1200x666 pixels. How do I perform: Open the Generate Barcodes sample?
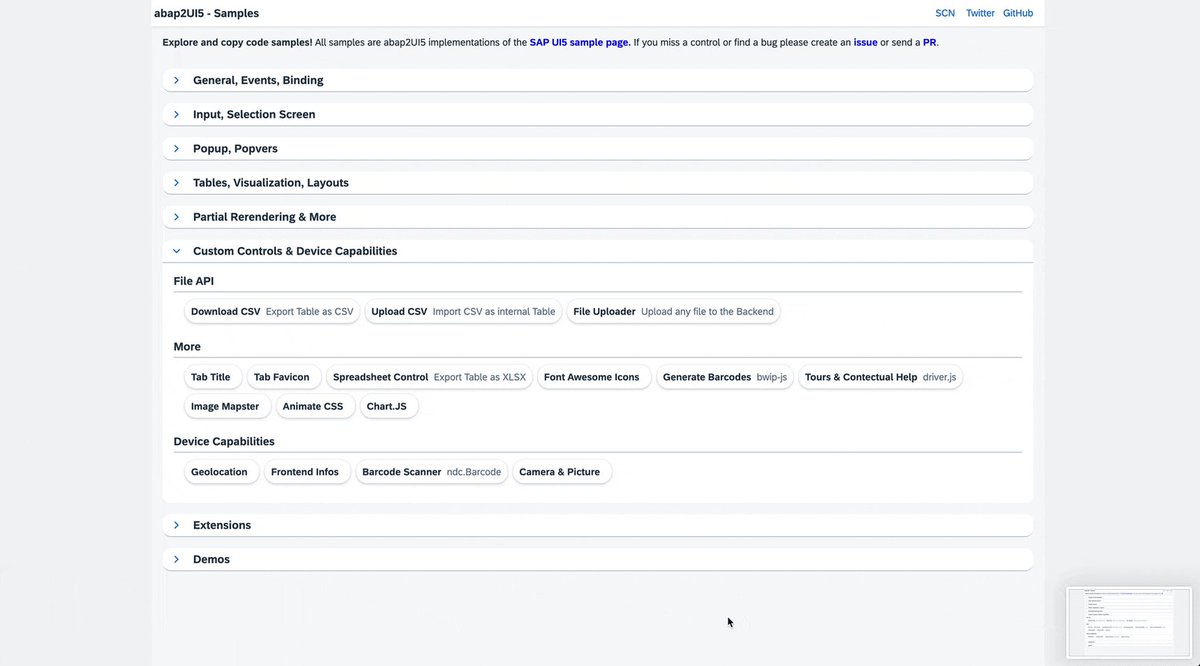click(725, 377)
